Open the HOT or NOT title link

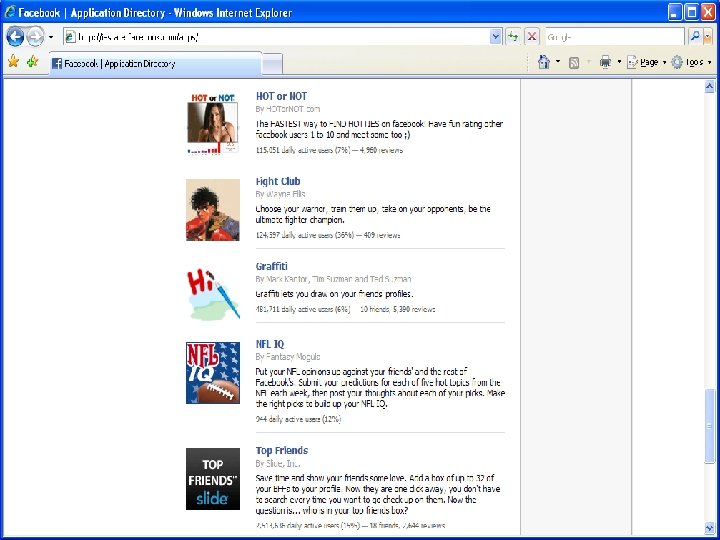click(x=281, y=96)
